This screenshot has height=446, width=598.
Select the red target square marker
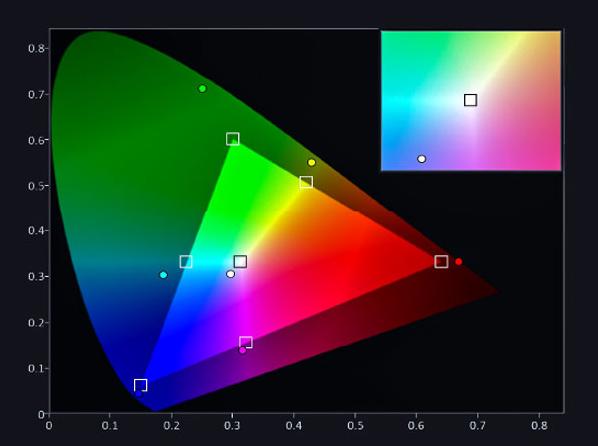point(441,262)
